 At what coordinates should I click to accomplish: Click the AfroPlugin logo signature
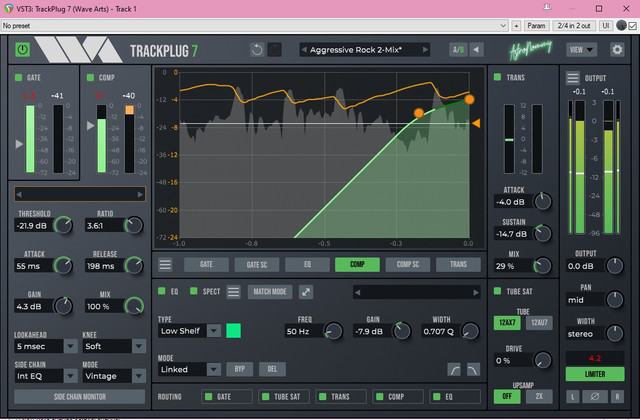pyautogui.click(x=531, y=51)
